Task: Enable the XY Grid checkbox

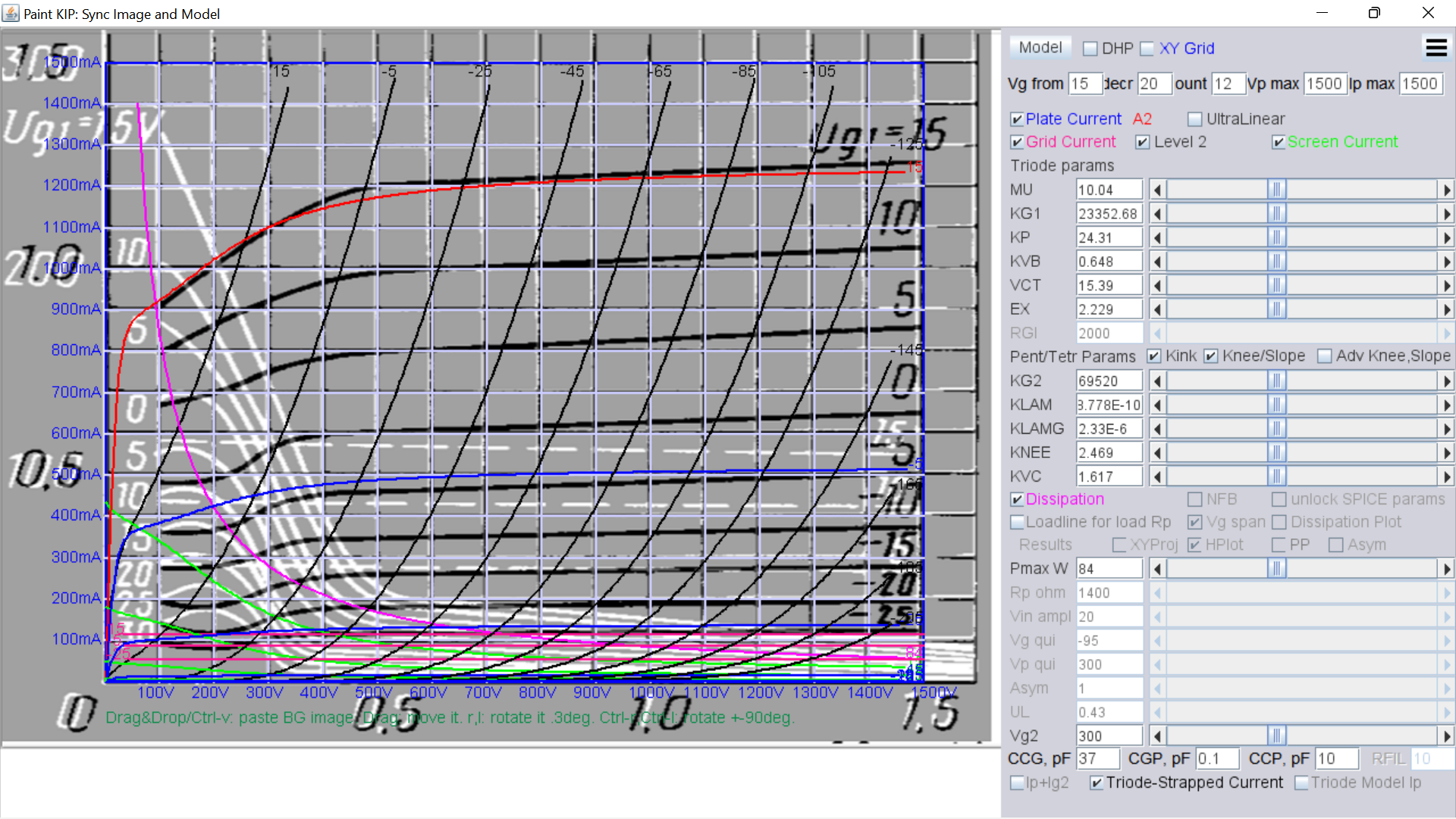Action: point(1147,49)
